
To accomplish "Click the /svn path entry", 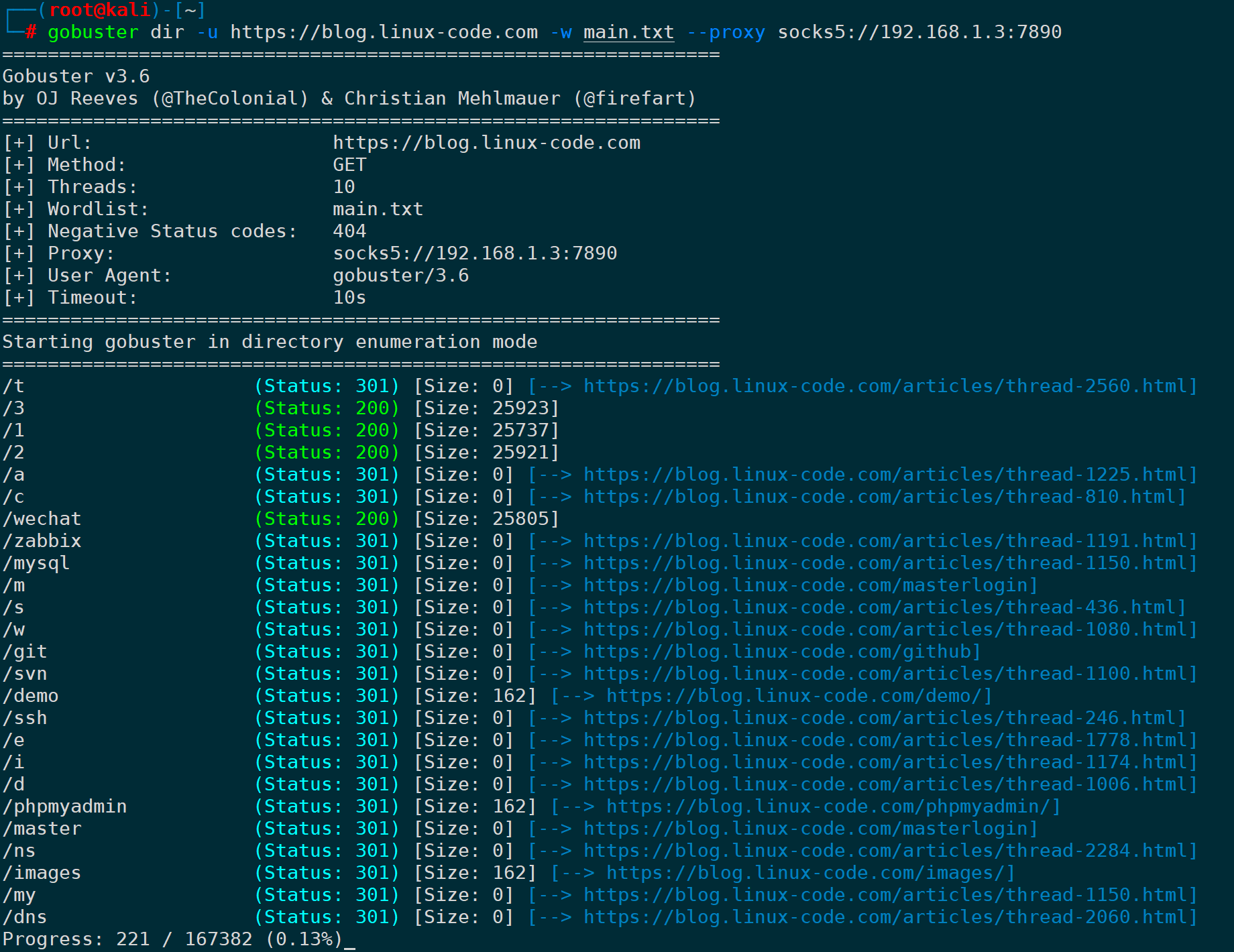I will (x=25, y=674).
